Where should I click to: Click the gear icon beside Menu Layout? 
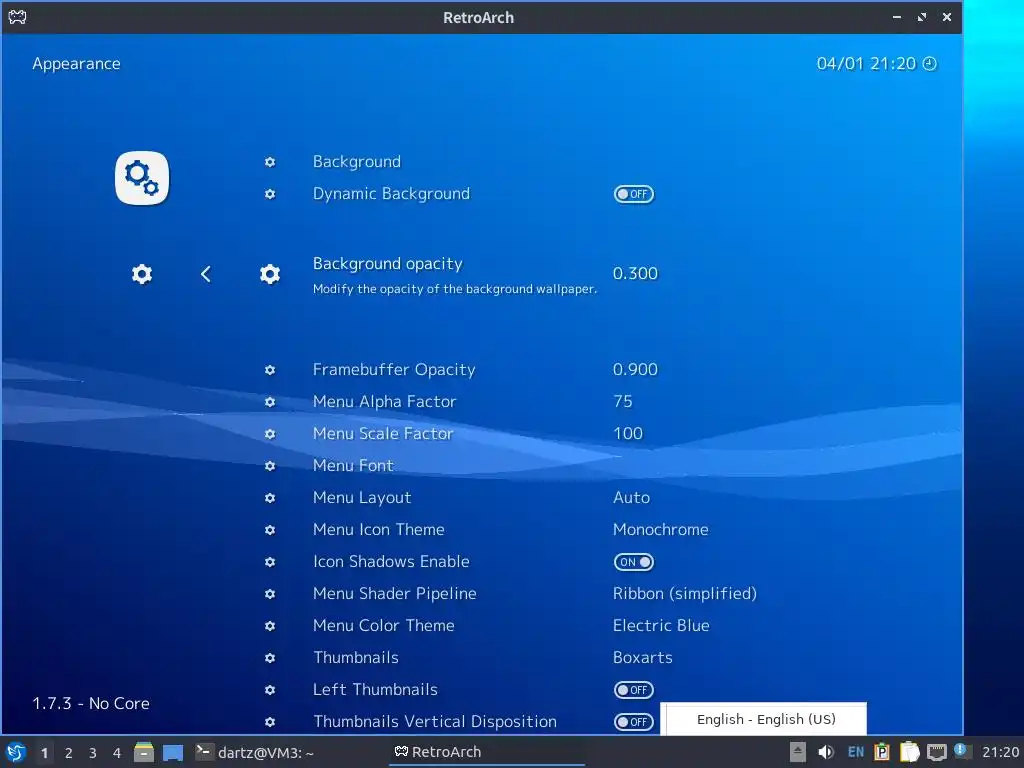click(x=270, y=498)
